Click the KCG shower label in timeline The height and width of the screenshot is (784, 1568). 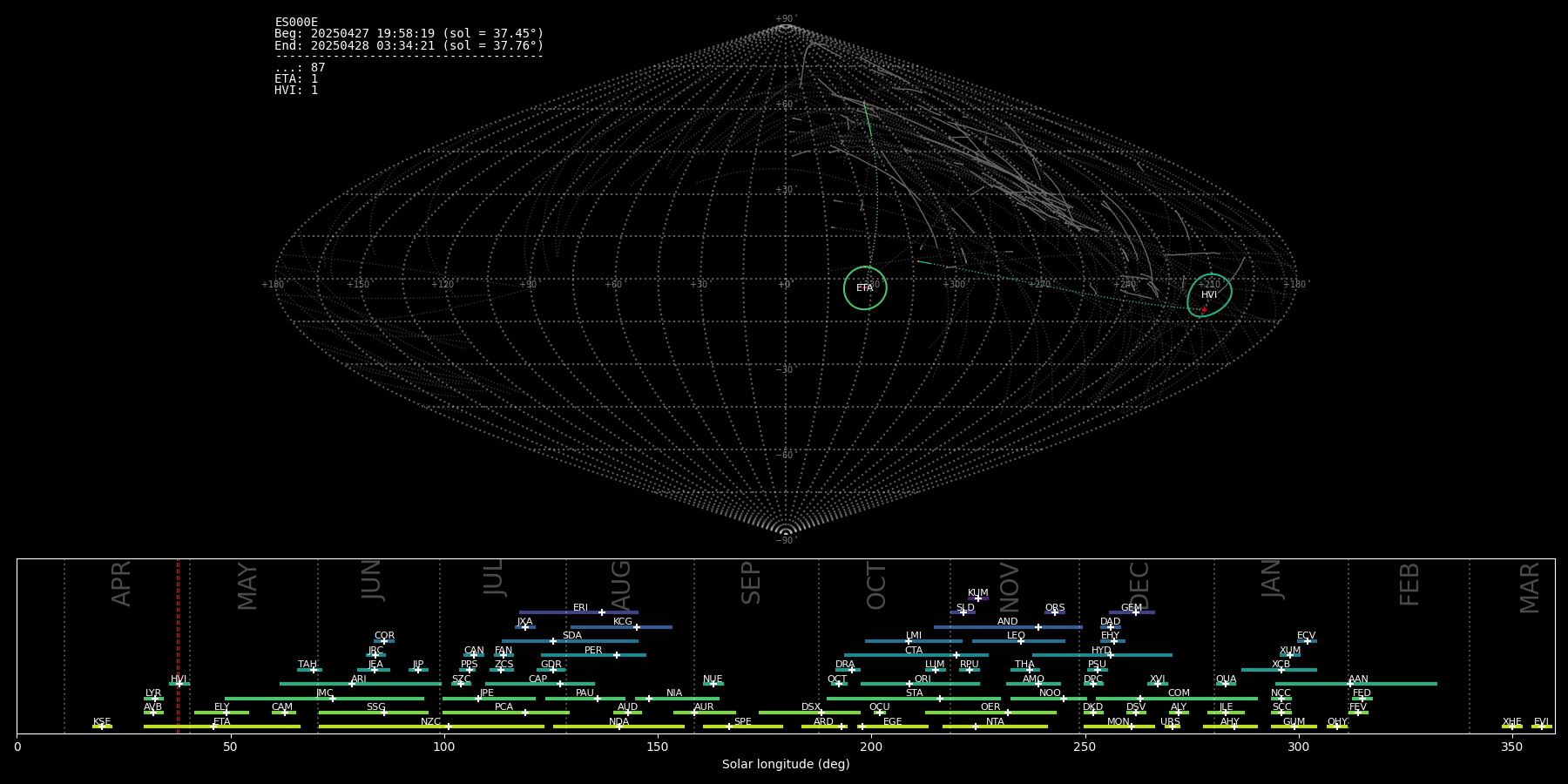pyautogui.click(x=623, y=622)
